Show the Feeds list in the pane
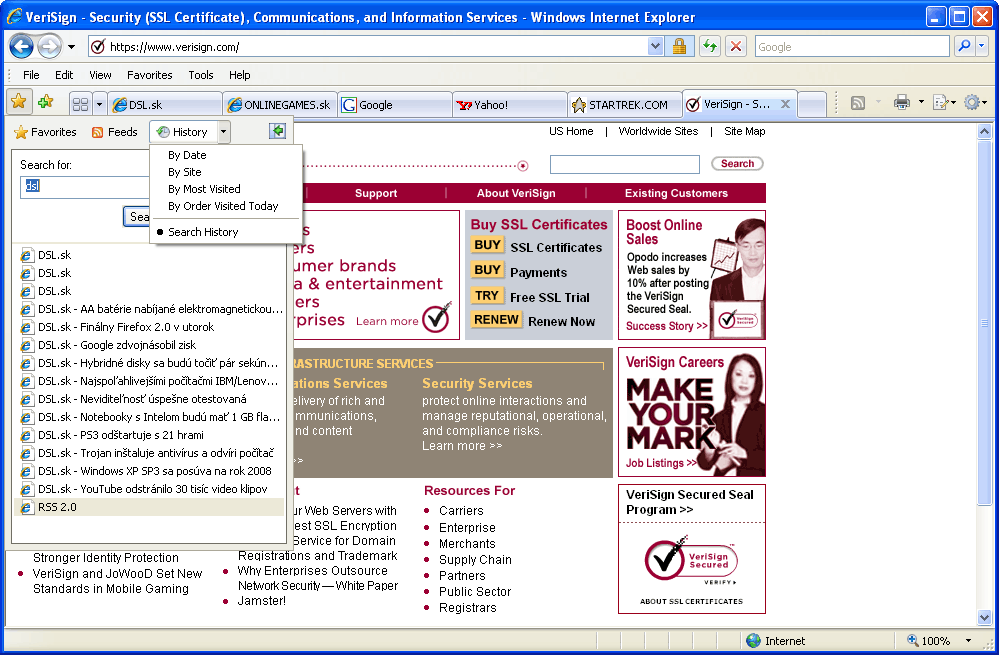Image resolution: width=999 pixels, height=655 pixels. point(115,132)
